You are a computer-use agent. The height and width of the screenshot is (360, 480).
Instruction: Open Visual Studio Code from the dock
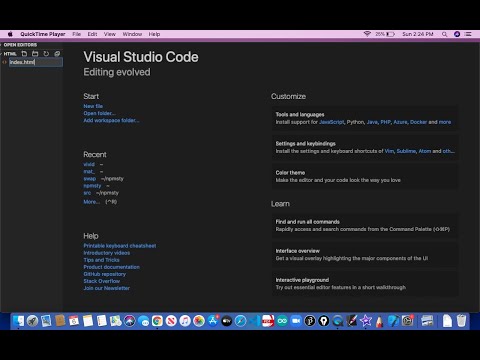254,321
